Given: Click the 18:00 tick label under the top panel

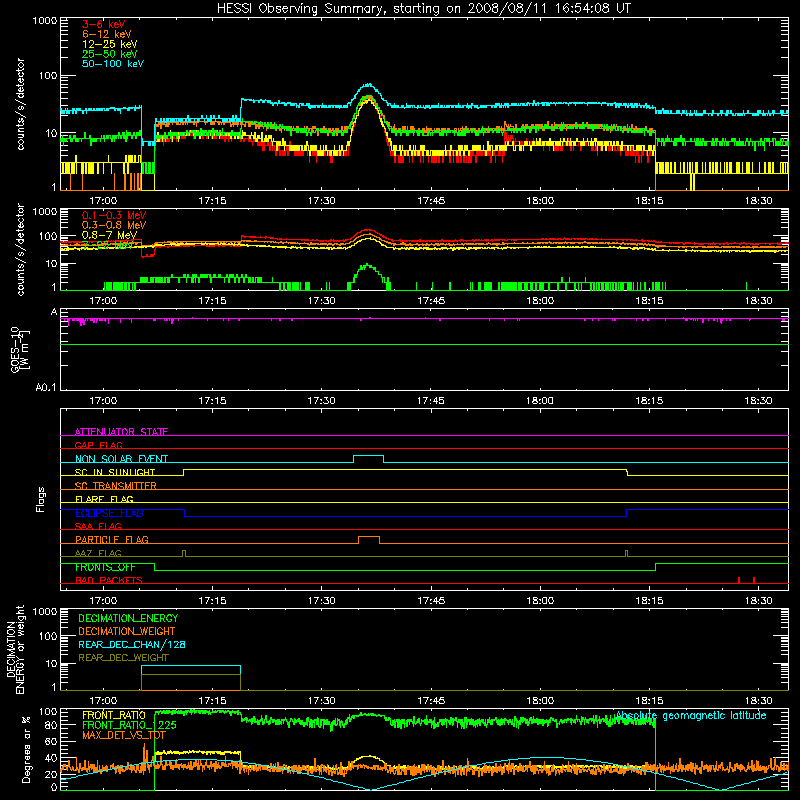Looking at the screenshot, I should (540, 201).
